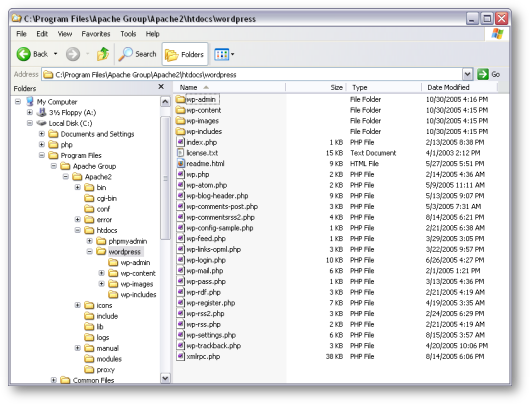Sort files by Size column header
Screen dimensions: 530x404
coord(316,88)
